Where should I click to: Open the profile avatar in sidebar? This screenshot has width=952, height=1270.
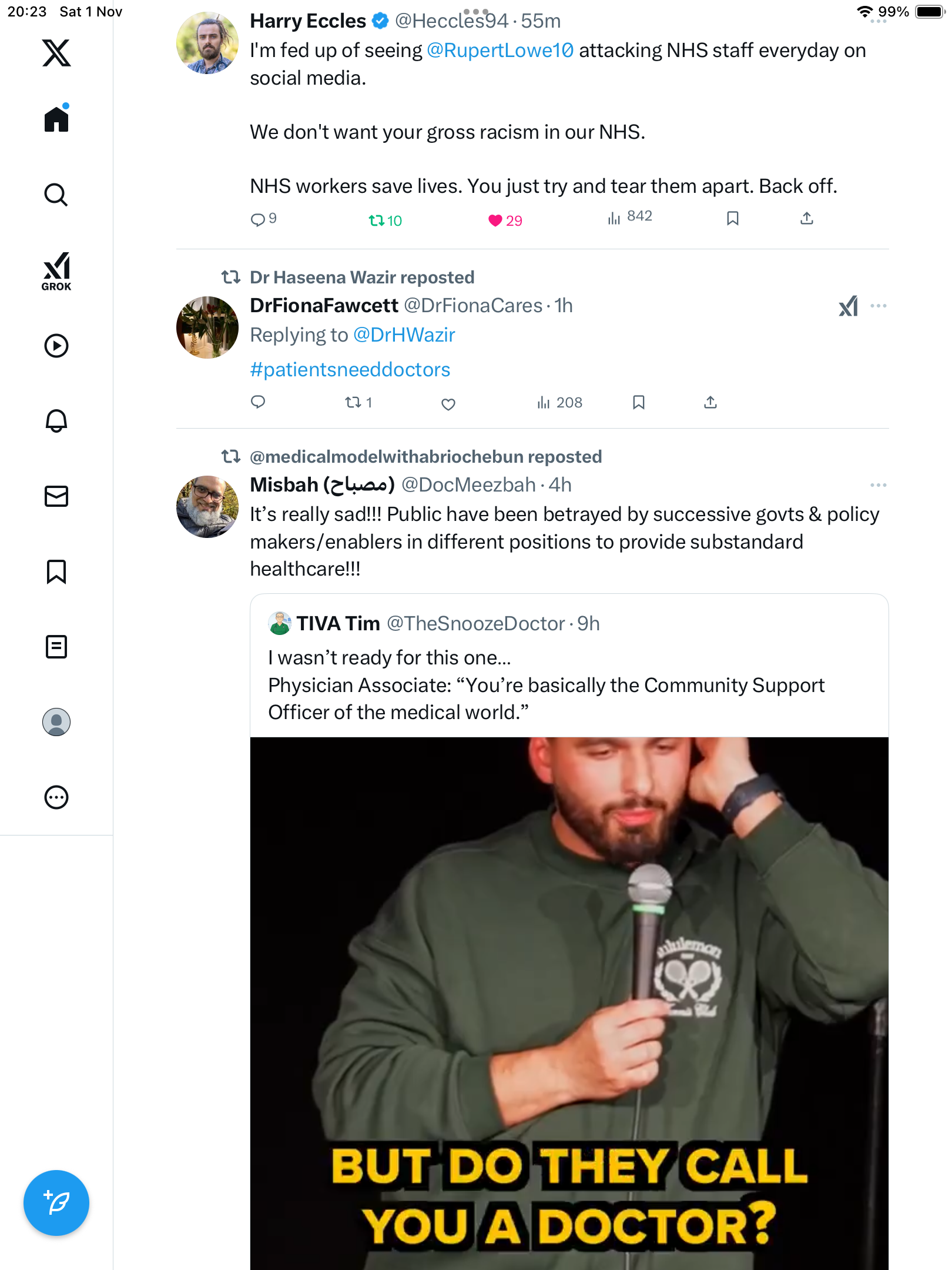pos(56,722)
